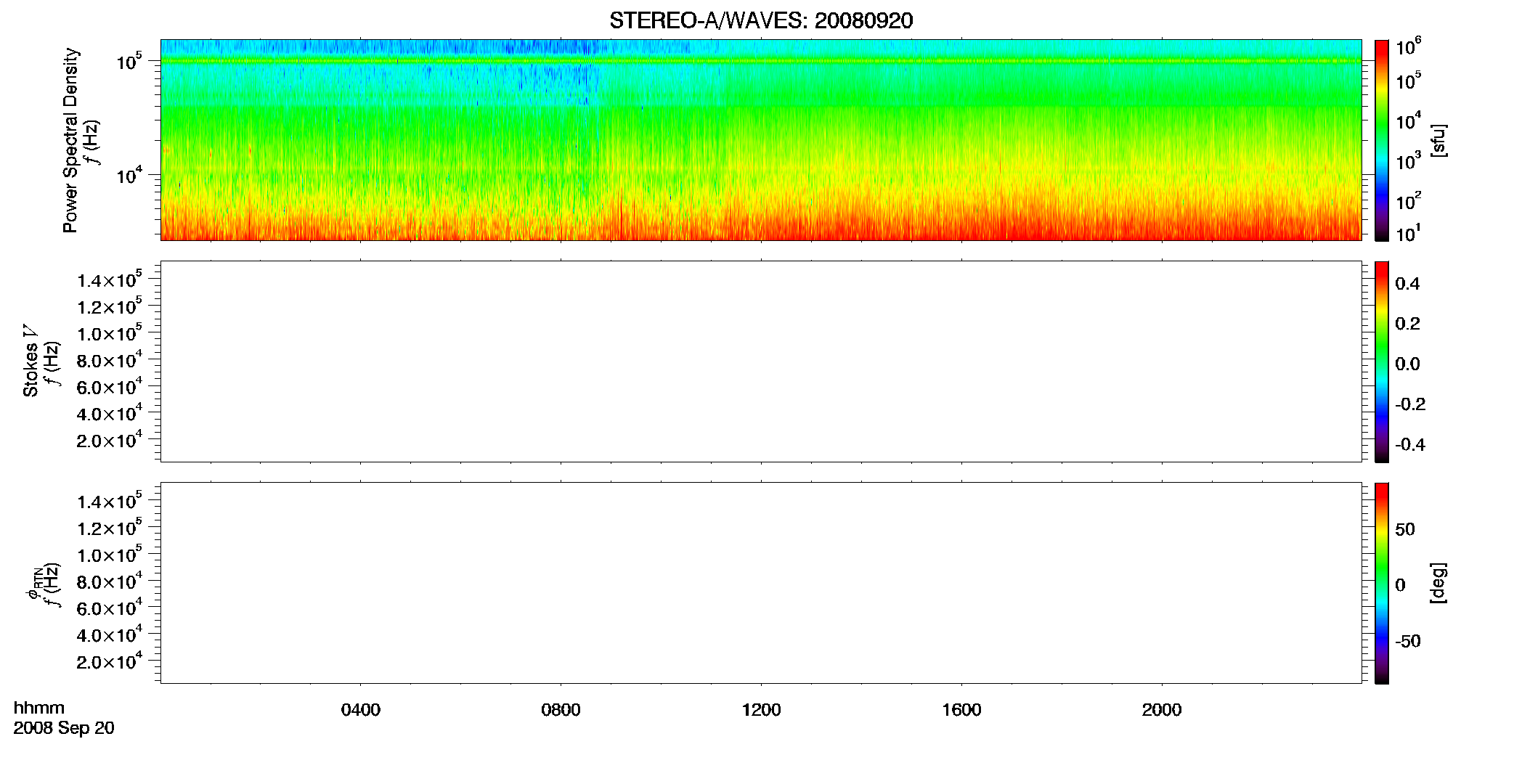Click the 1600 time tick label

(961, 710)
